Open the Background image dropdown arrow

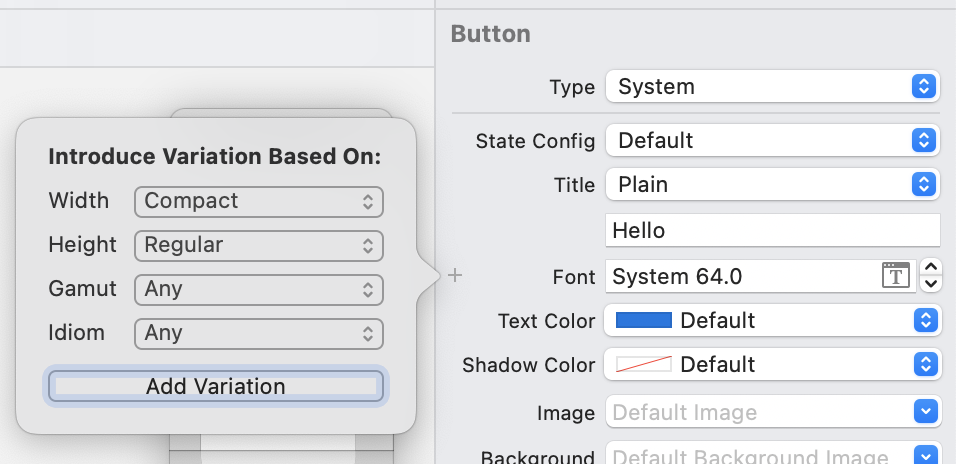point(925,456)
